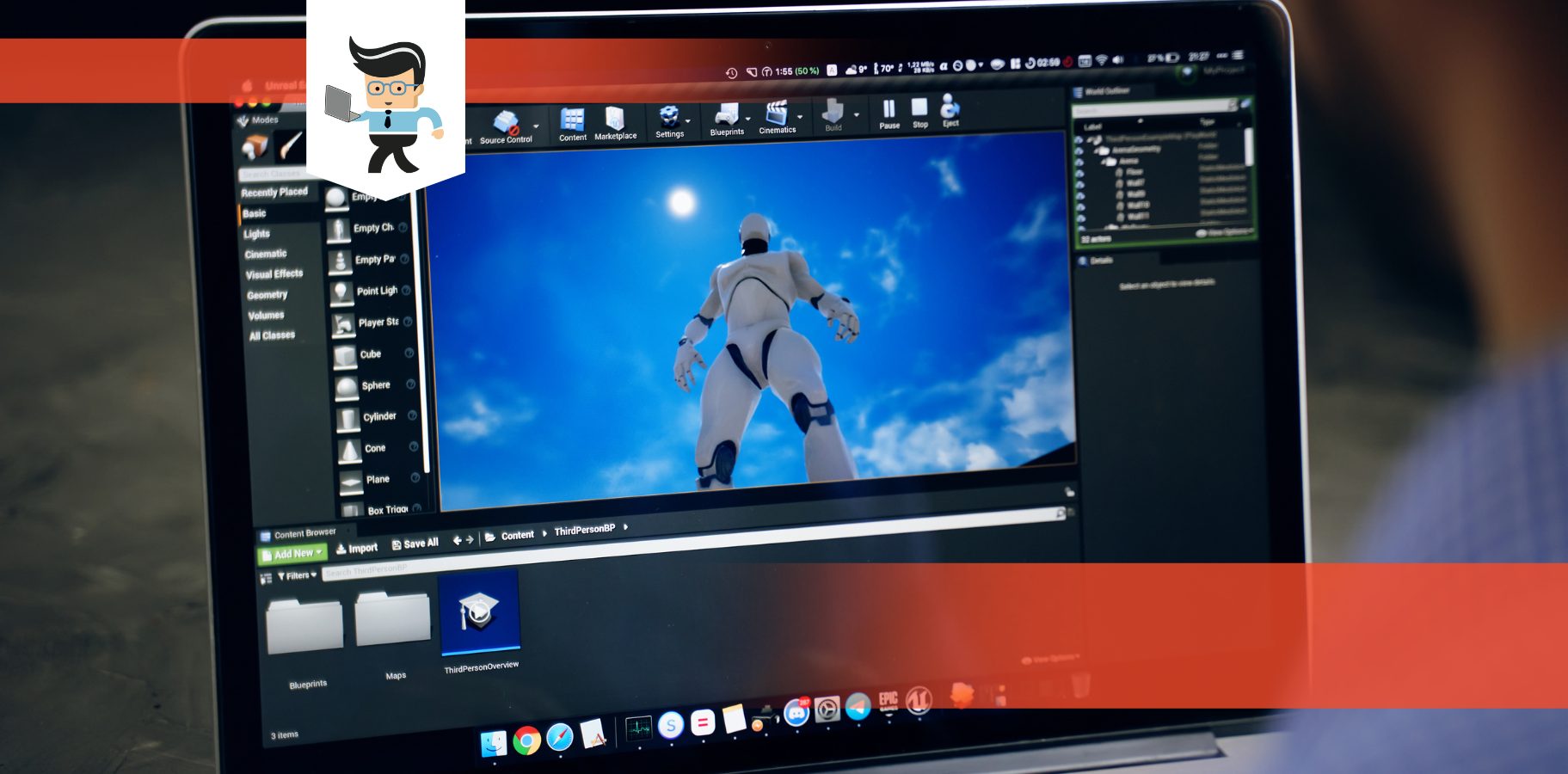Select the Geometry category tab
The height and width of the screenshot is (774, 1568).
point(267,295)
